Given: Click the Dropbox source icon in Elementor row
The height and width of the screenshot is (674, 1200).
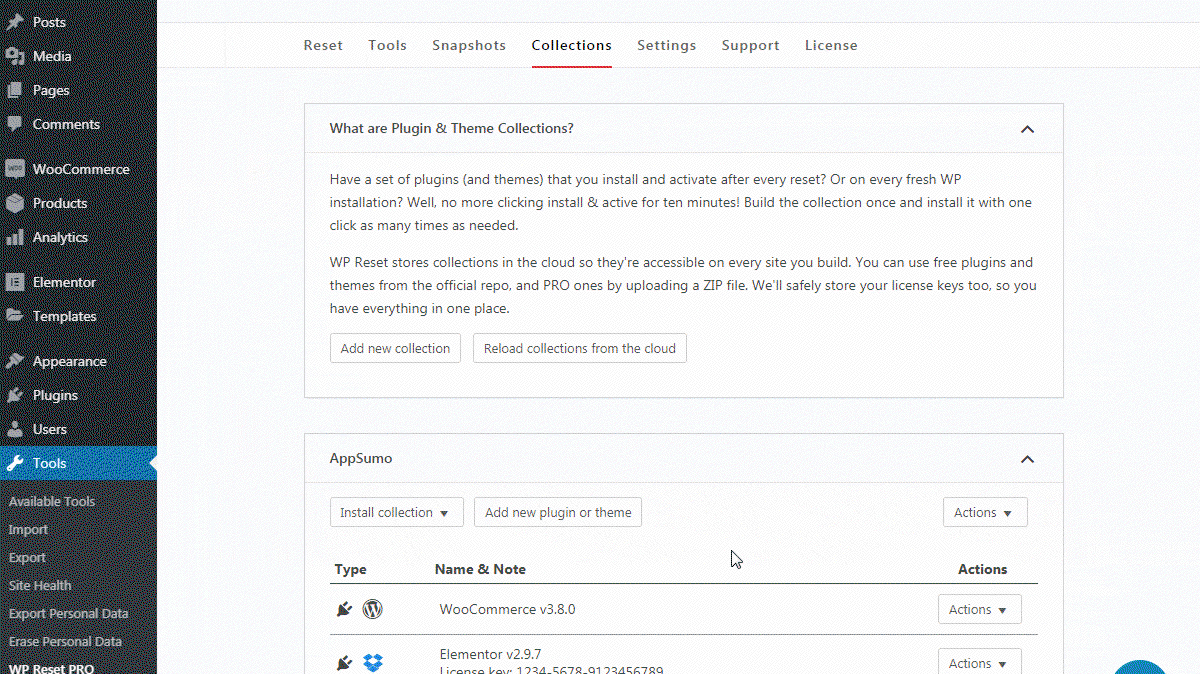Looking at the screenshot, I should 373,663.
